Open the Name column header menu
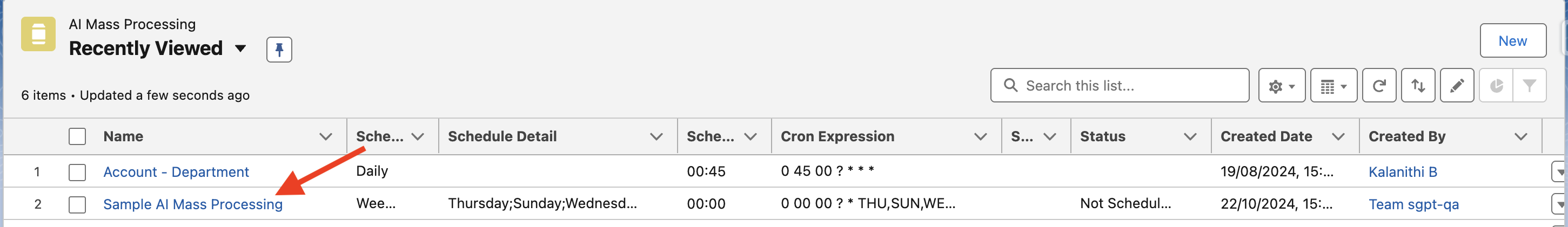Viewport: 1568px width, 227px height. [326, 136]
